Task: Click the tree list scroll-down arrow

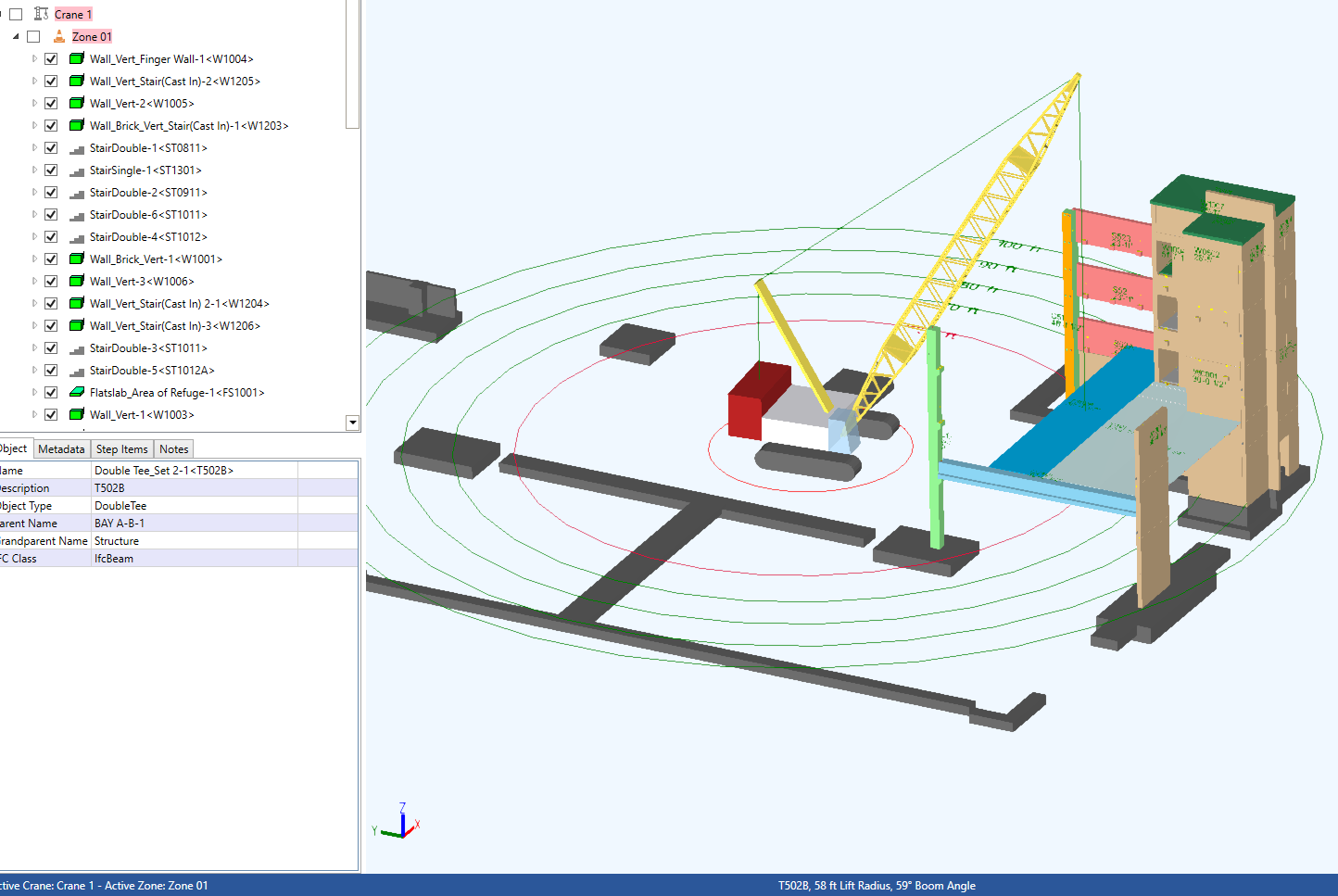Action: tap(352, 423)
